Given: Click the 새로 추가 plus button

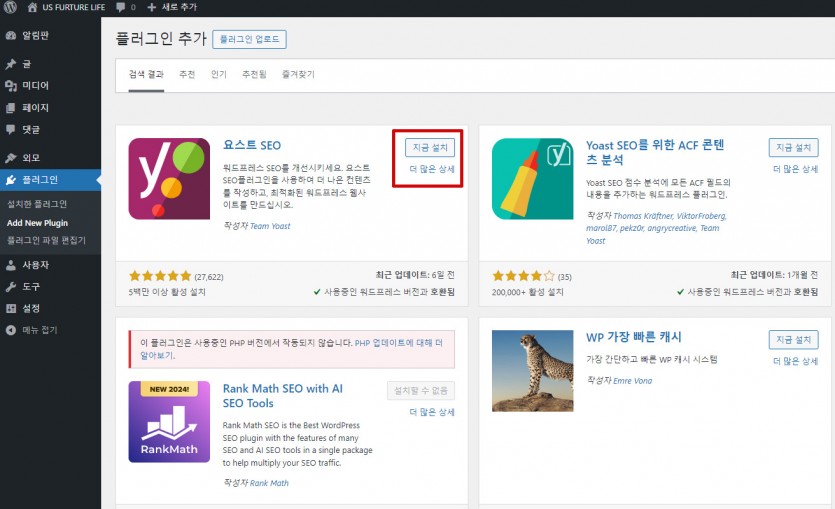Looking at the screenshot, I should (x=172, y=7).
